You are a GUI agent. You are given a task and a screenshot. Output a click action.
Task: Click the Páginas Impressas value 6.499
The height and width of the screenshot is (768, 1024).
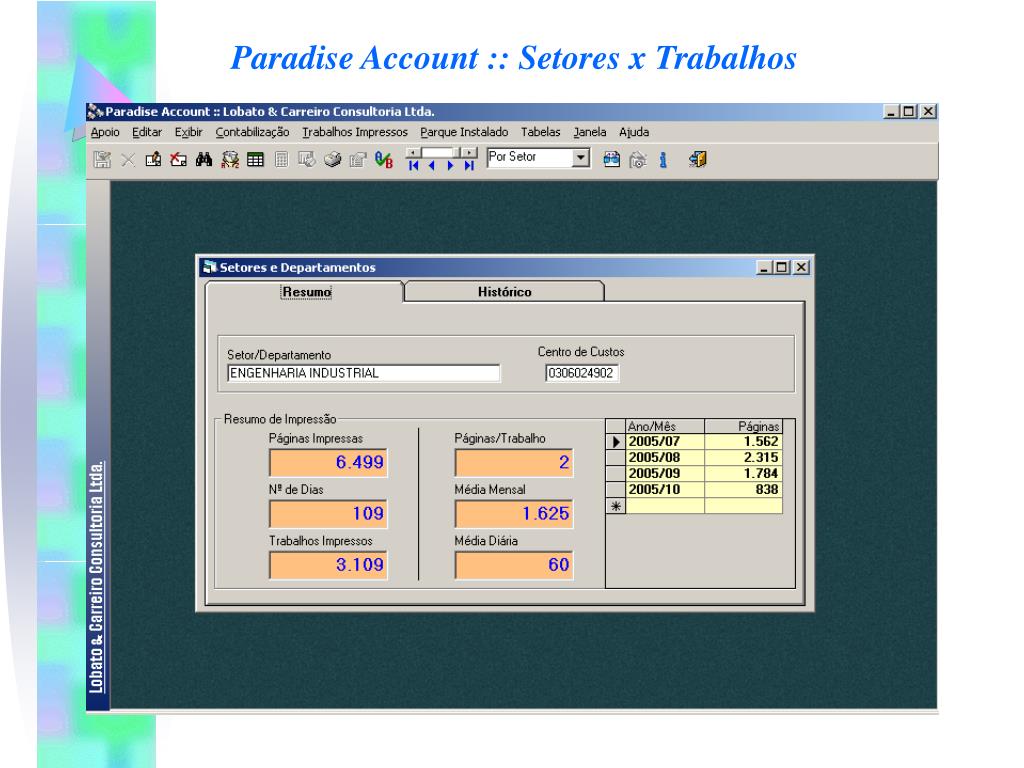328,462
